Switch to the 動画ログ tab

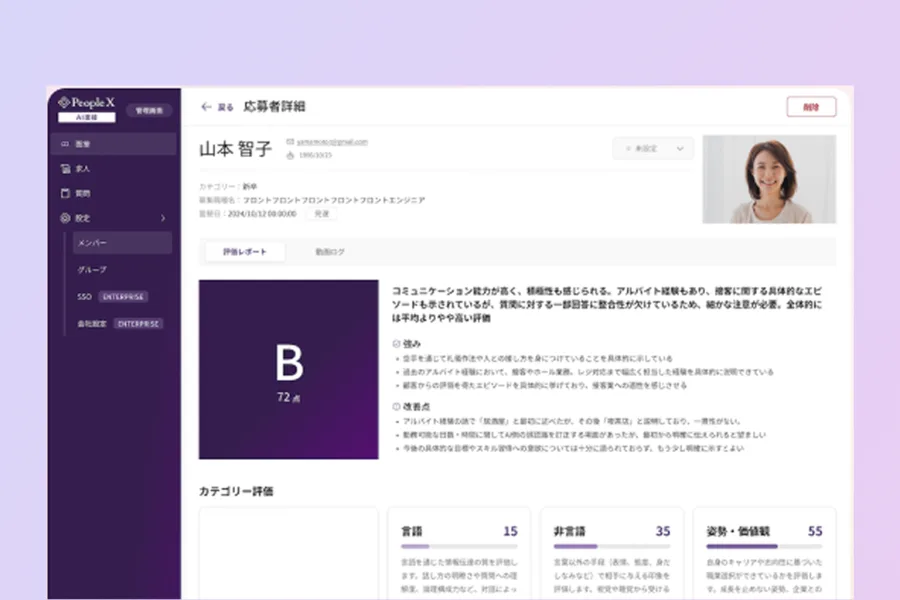click(330, 251)
